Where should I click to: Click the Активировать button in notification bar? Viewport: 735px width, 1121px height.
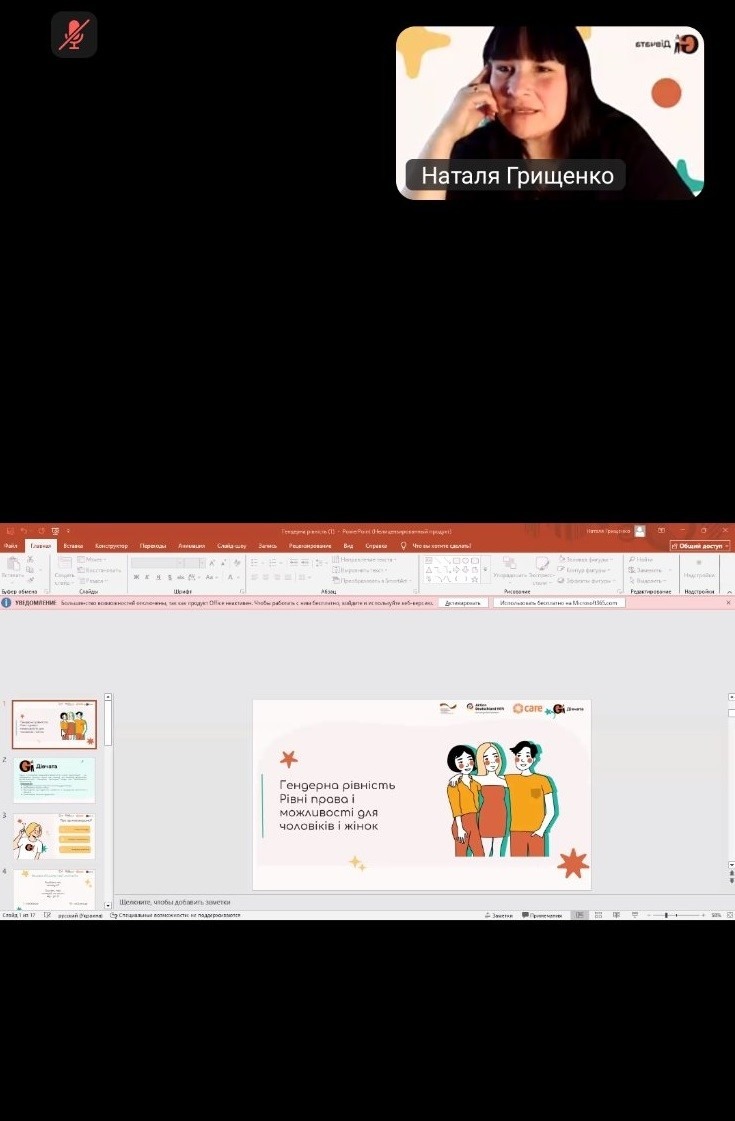pyautogui.click(x=463, y=603)
